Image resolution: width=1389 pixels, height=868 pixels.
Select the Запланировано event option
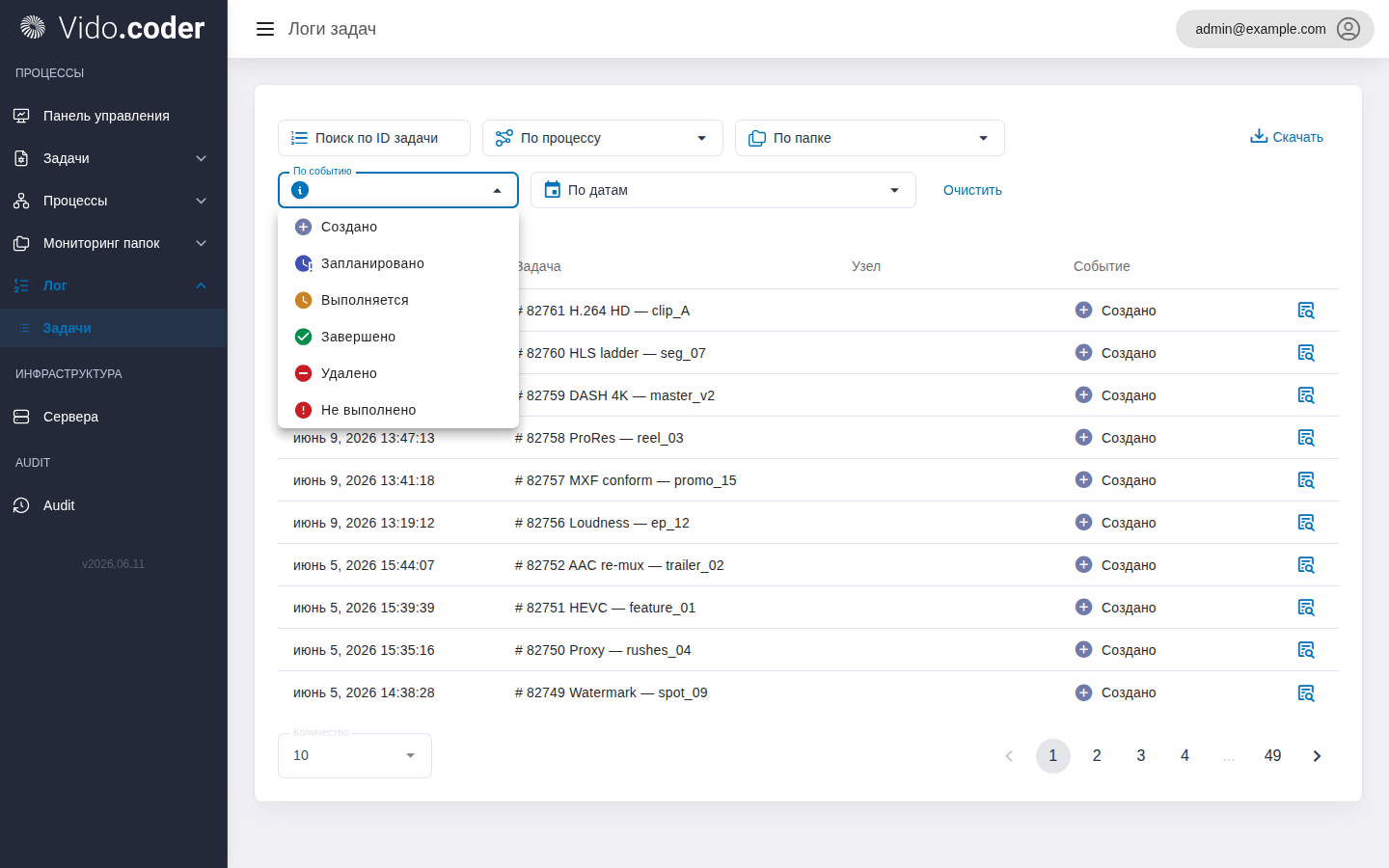point(398,263)
